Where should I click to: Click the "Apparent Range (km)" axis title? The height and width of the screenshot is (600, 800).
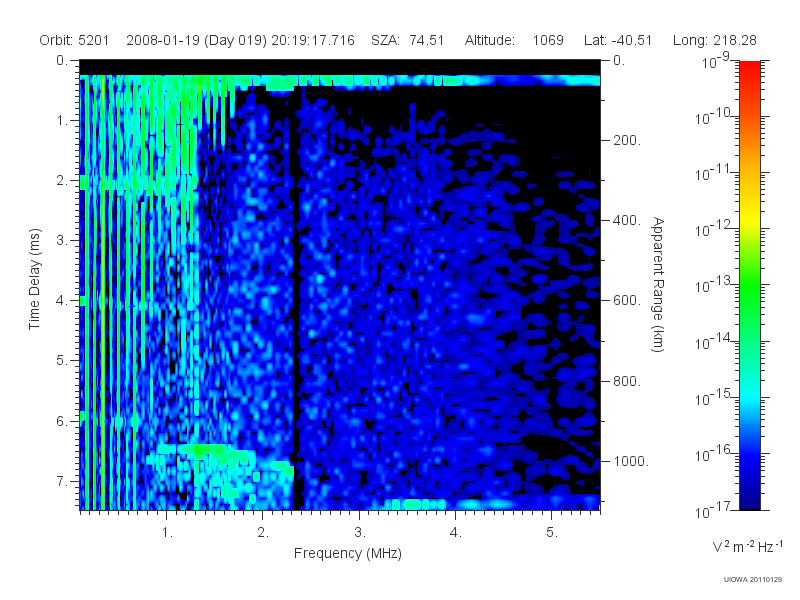658,284
